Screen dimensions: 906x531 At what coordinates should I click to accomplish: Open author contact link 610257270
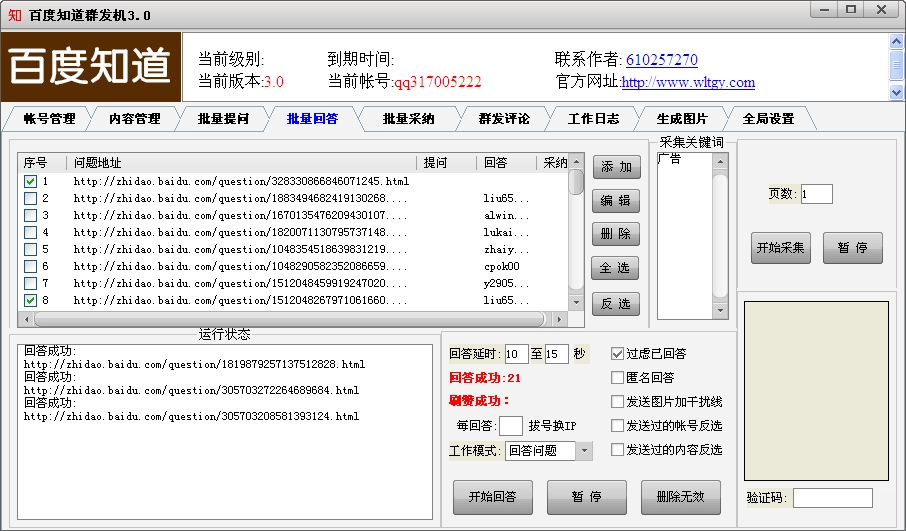662,60
